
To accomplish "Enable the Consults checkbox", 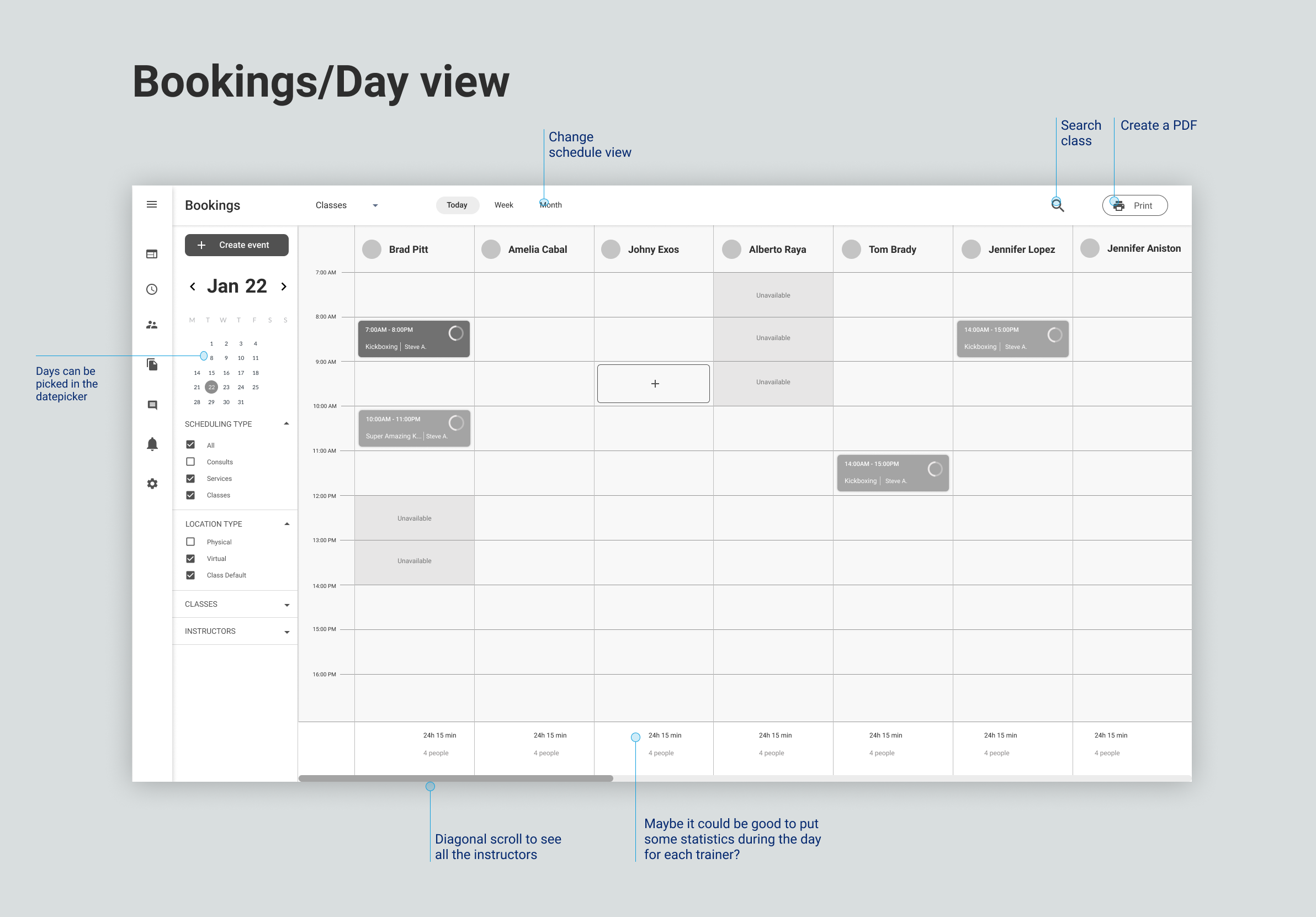I will [190, 462].
